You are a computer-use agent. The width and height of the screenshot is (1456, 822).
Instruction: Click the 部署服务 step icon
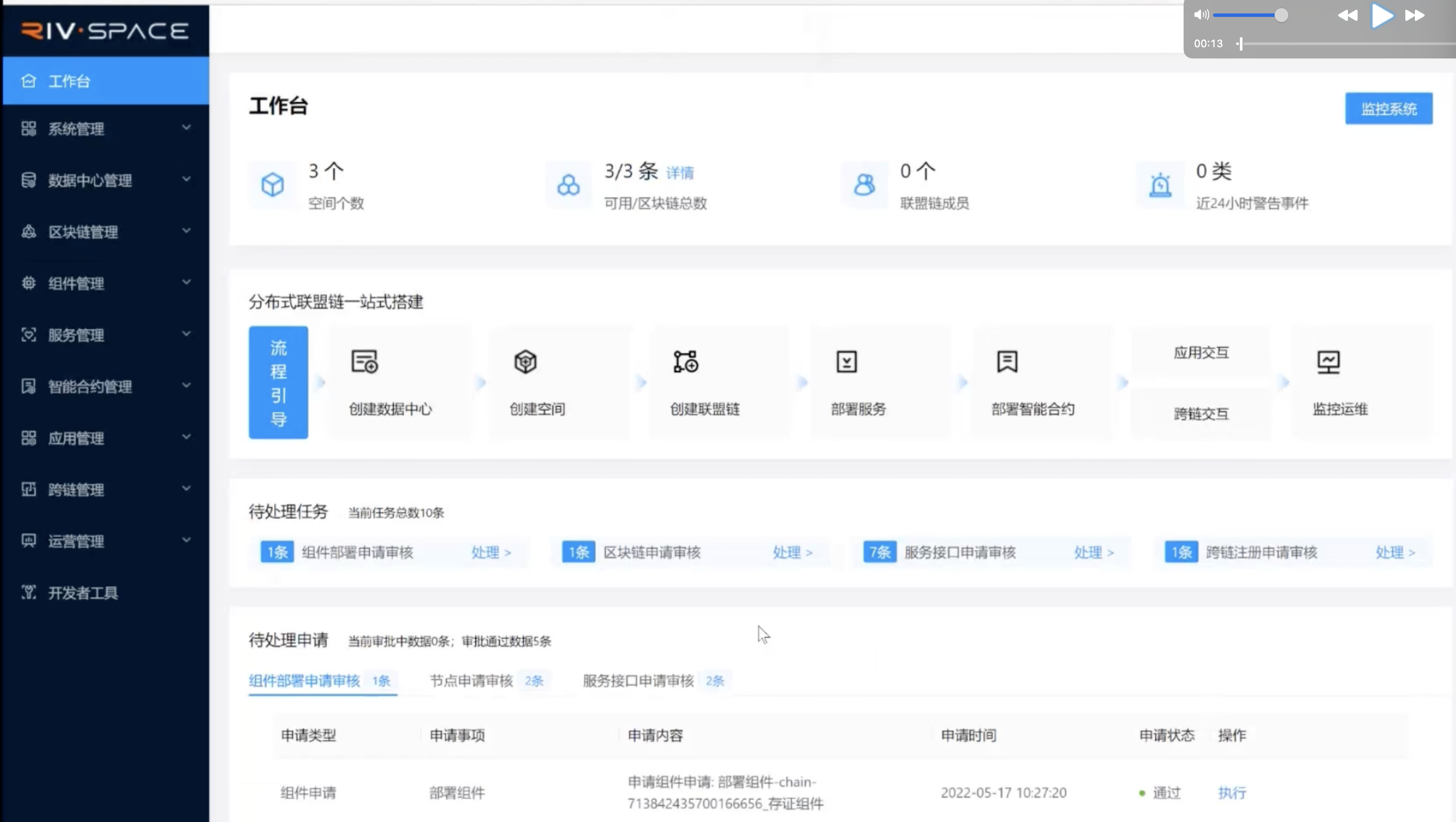[846, 362]
